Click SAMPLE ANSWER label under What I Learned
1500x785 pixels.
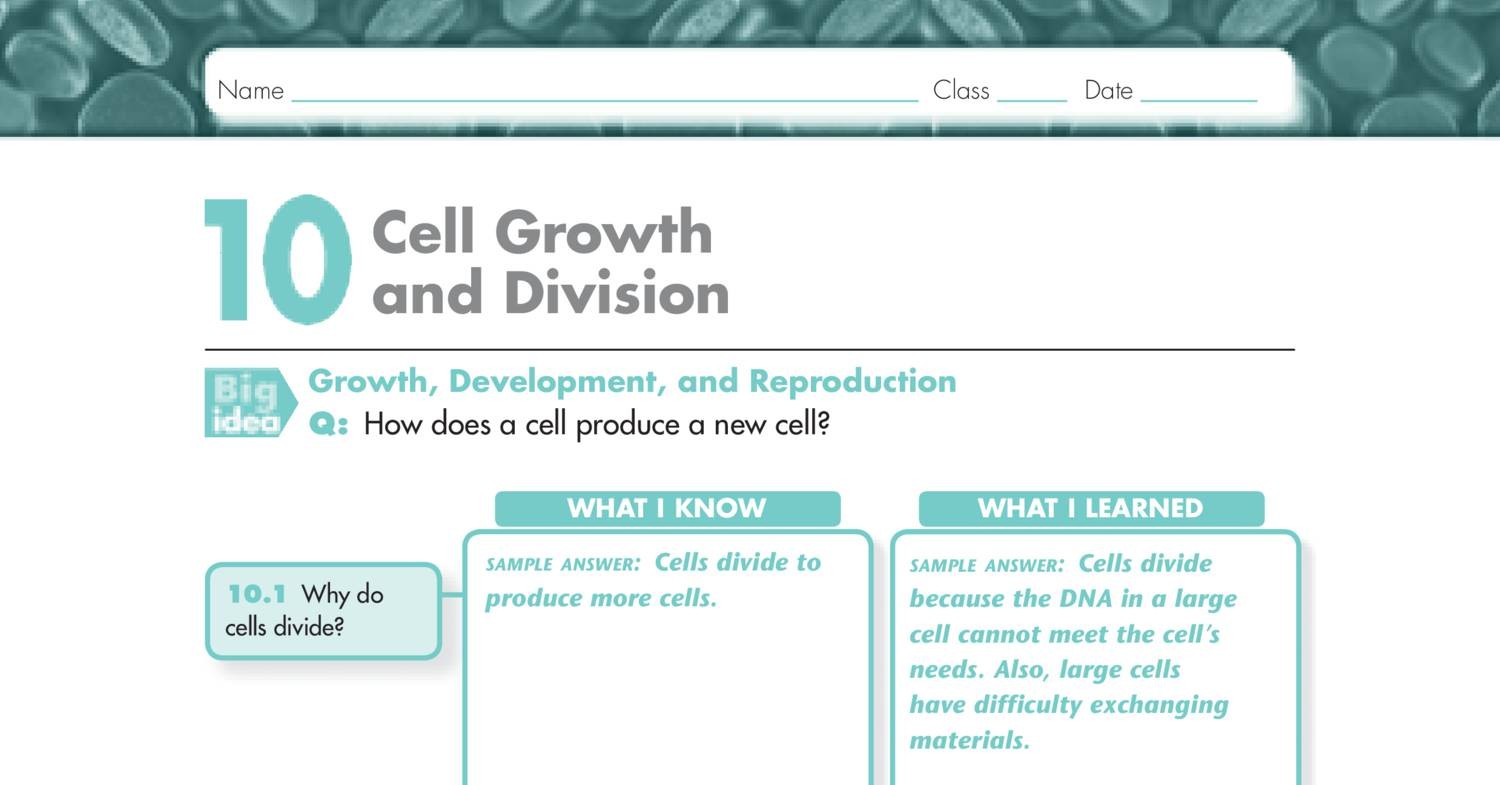pyautogui.click(x=986, y=566)
